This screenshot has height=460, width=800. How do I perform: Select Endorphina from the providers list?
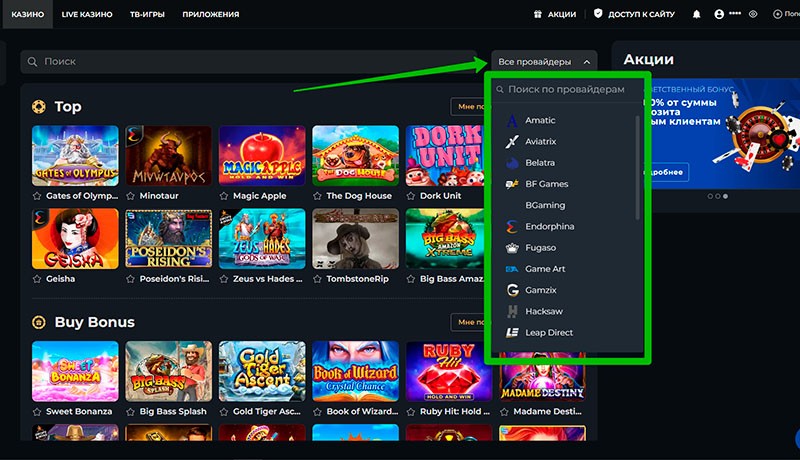549,226
